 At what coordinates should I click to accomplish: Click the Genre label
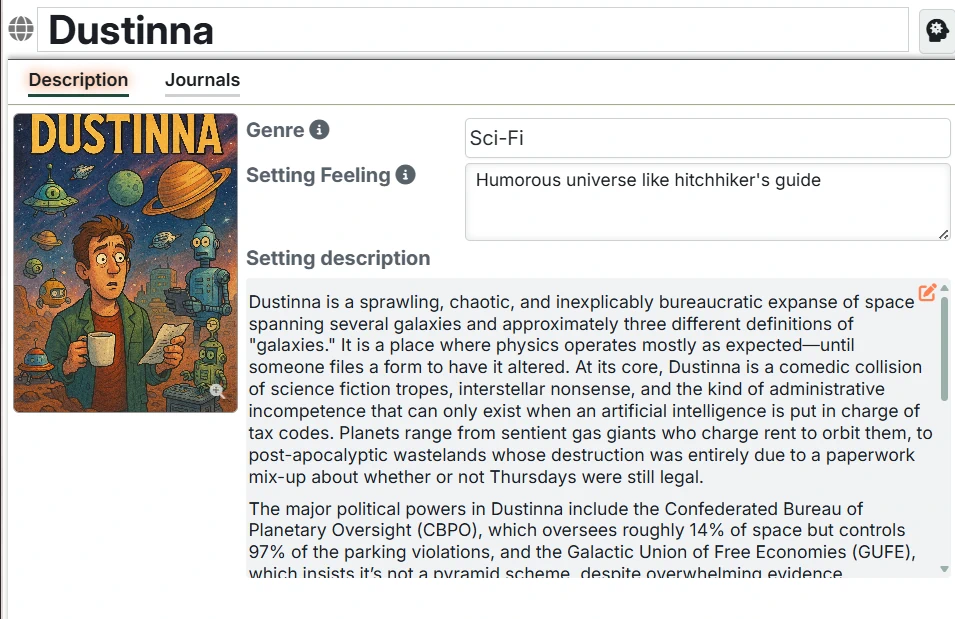275,130
